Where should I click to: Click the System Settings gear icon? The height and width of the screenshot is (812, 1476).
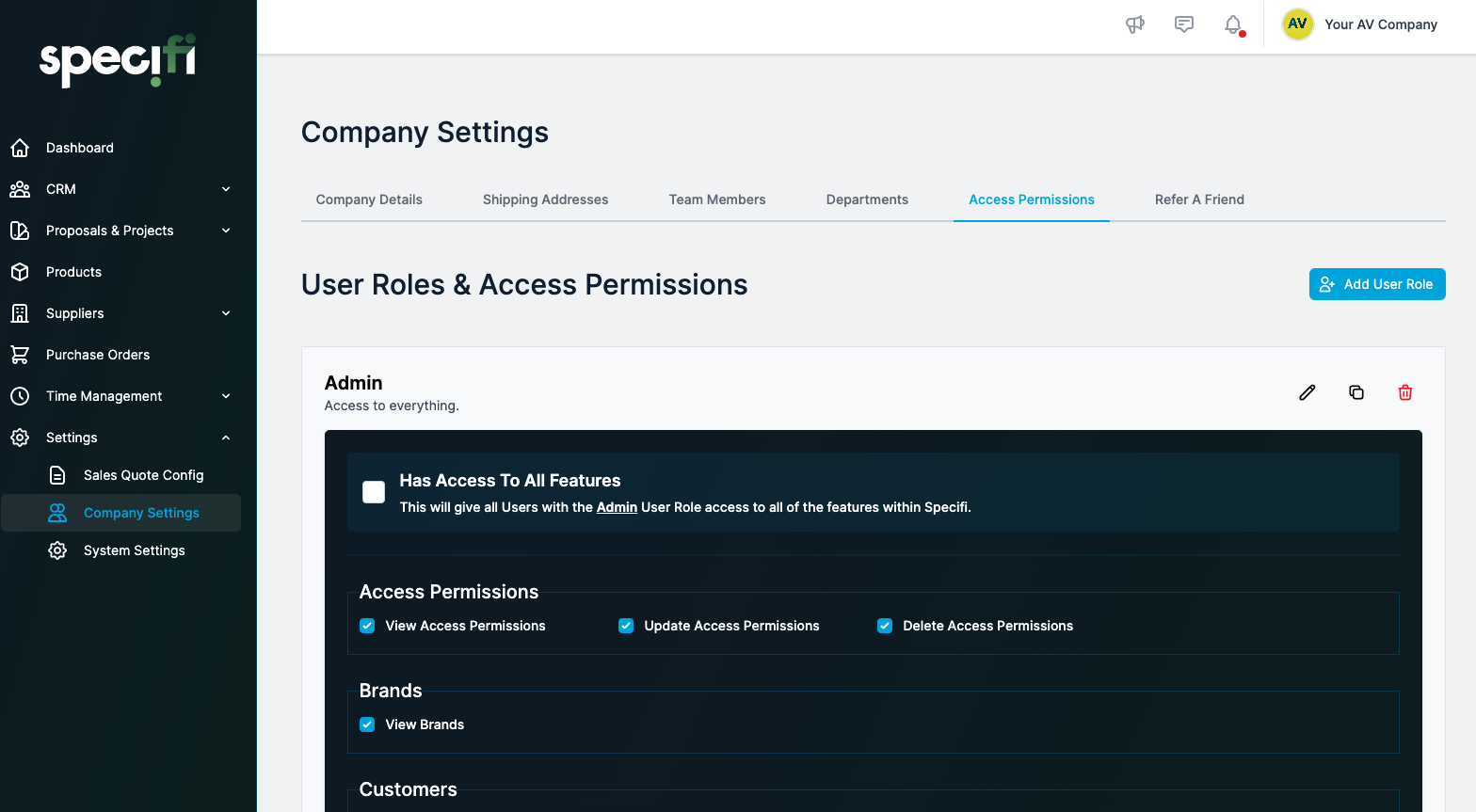click(x=57, y=550)
